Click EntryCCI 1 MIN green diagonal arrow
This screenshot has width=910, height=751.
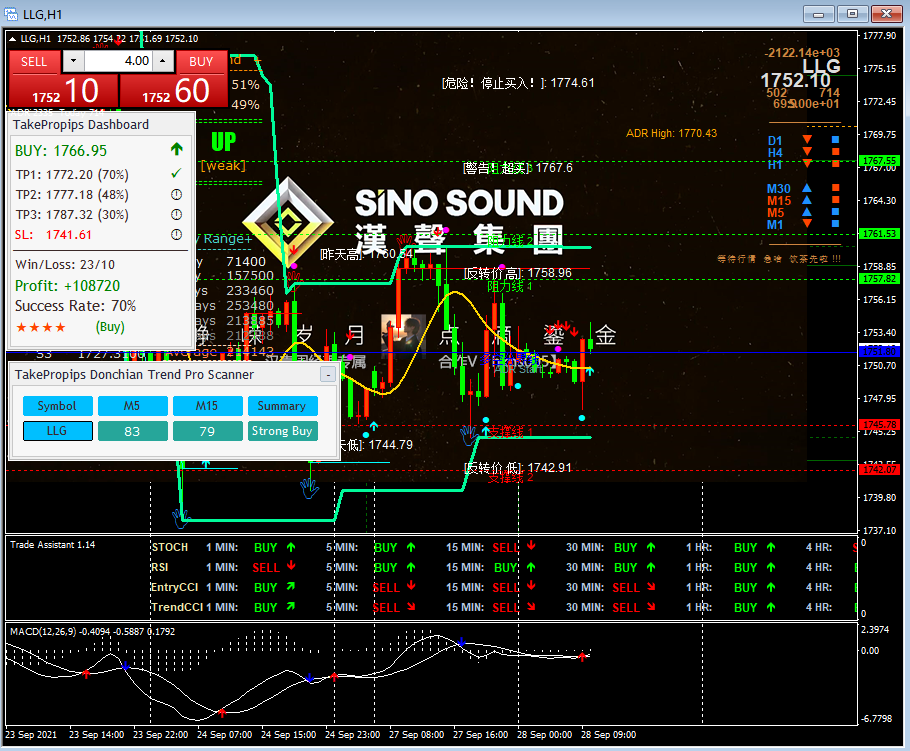pos(291,587)
